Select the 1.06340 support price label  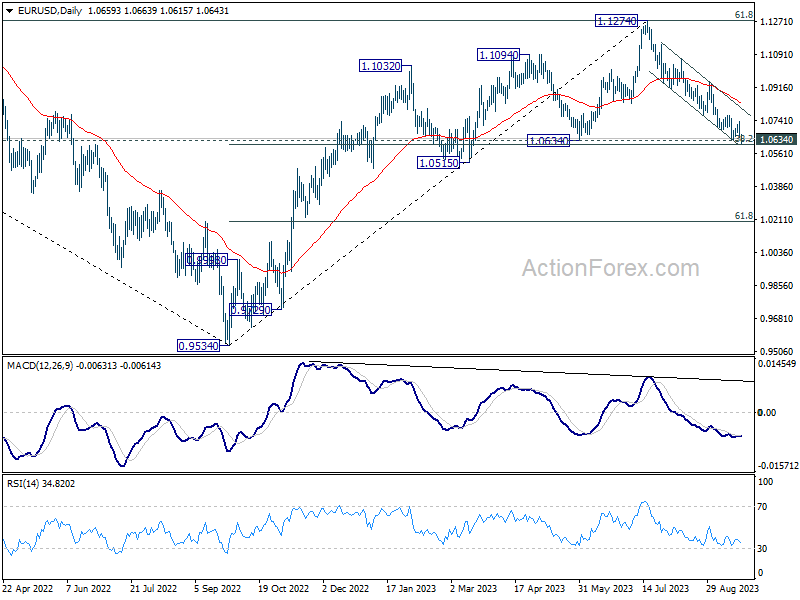[x=547, y=140]
